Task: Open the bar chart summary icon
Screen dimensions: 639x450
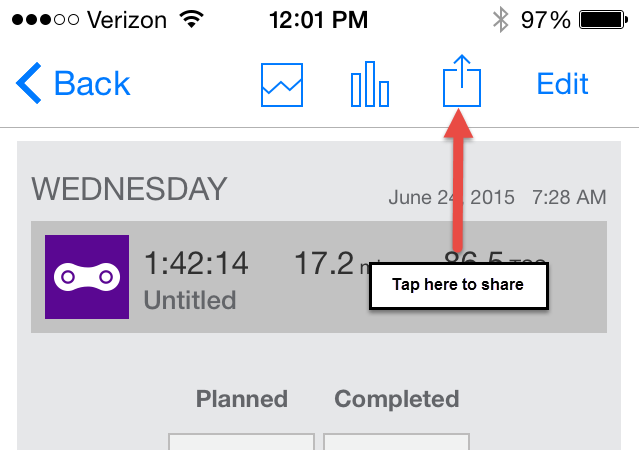Action: (370, 84)
